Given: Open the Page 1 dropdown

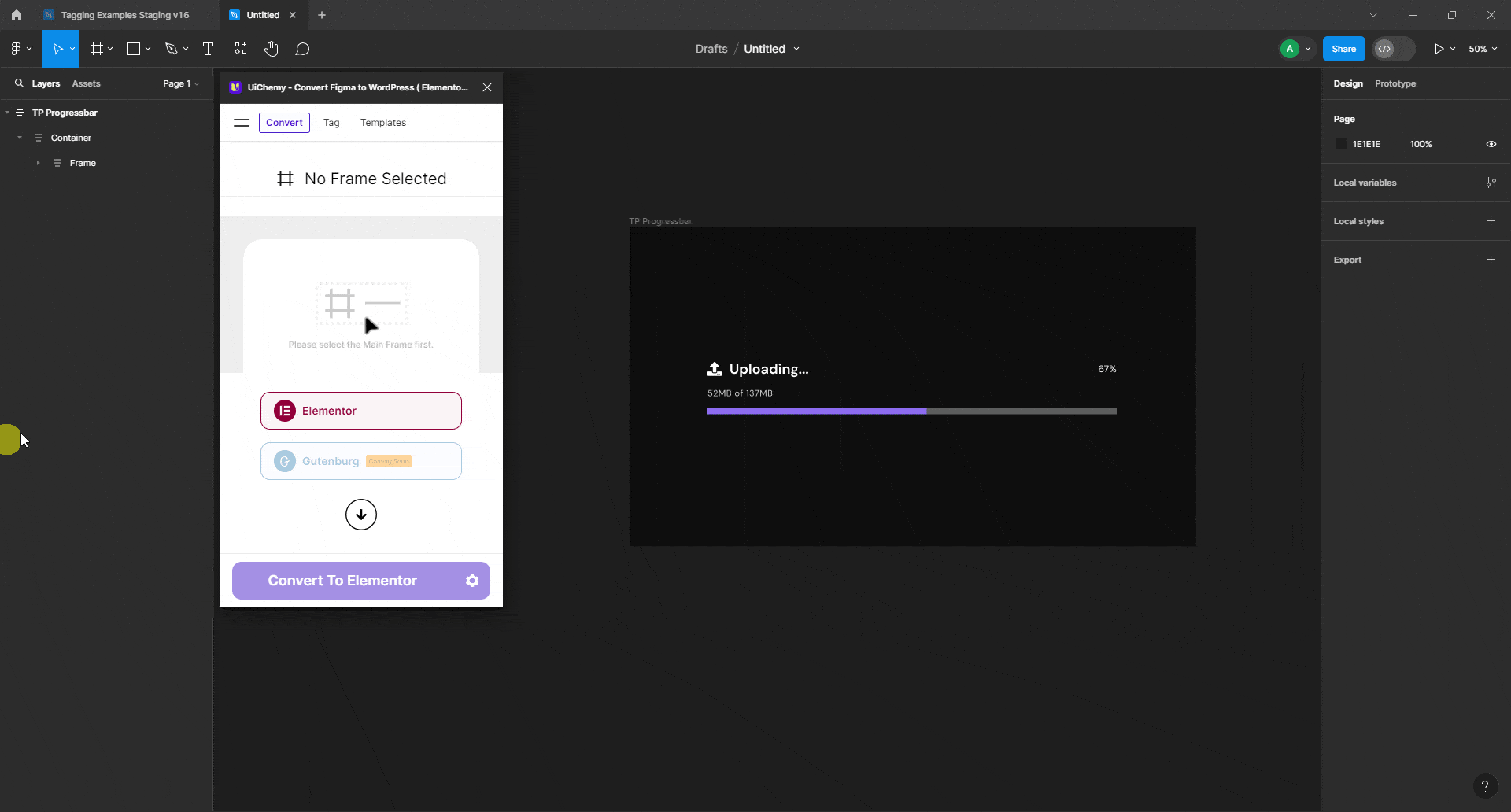Looking at the screenshot, I should [x=180, y=83].
